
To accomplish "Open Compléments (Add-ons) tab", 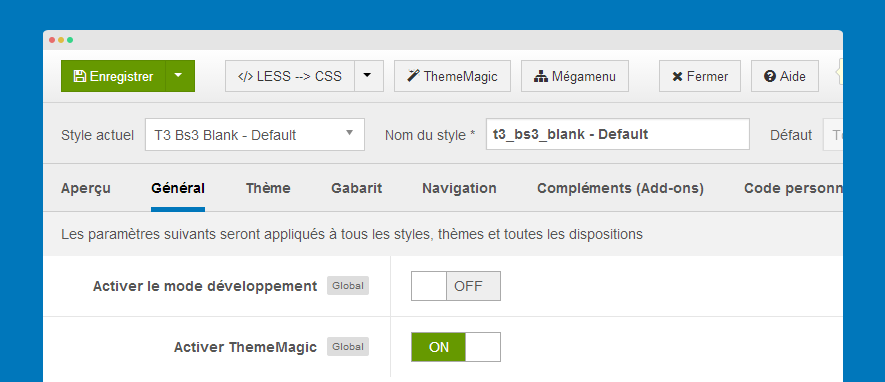I will [620, 188].
